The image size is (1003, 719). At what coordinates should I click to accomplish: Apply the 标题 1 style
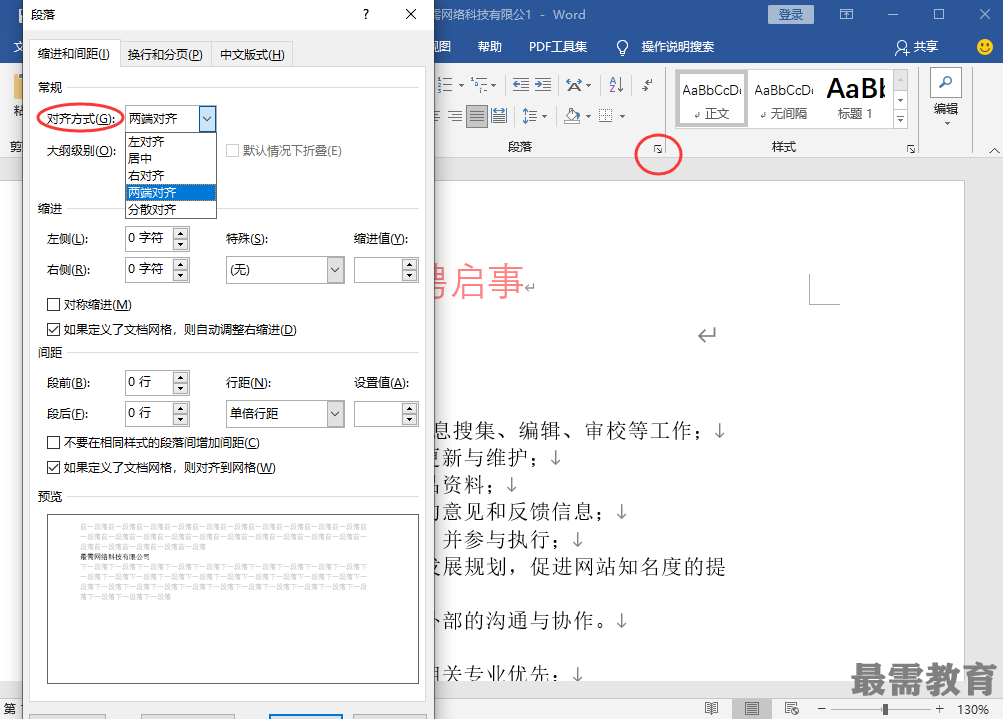856,98
